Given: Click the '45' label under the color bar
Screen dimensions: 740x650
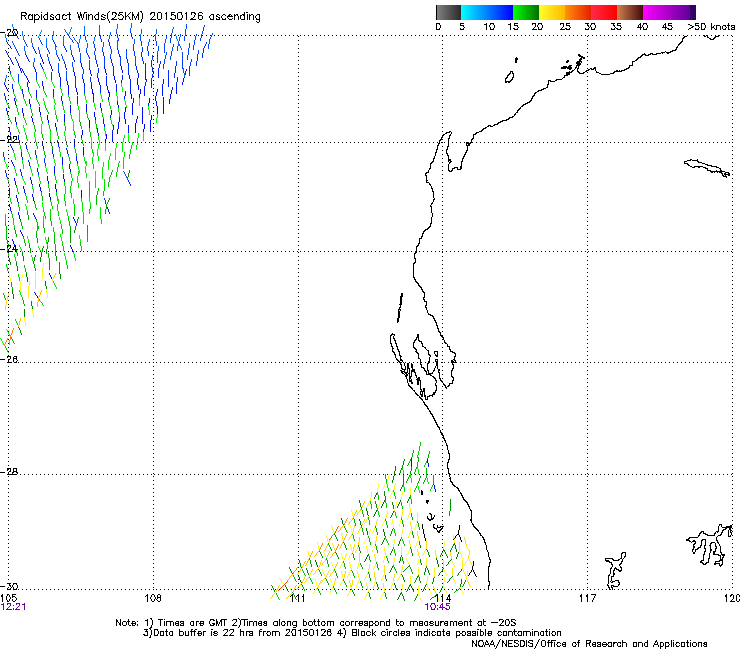Looking at the screenshot, I should point(667,27).
